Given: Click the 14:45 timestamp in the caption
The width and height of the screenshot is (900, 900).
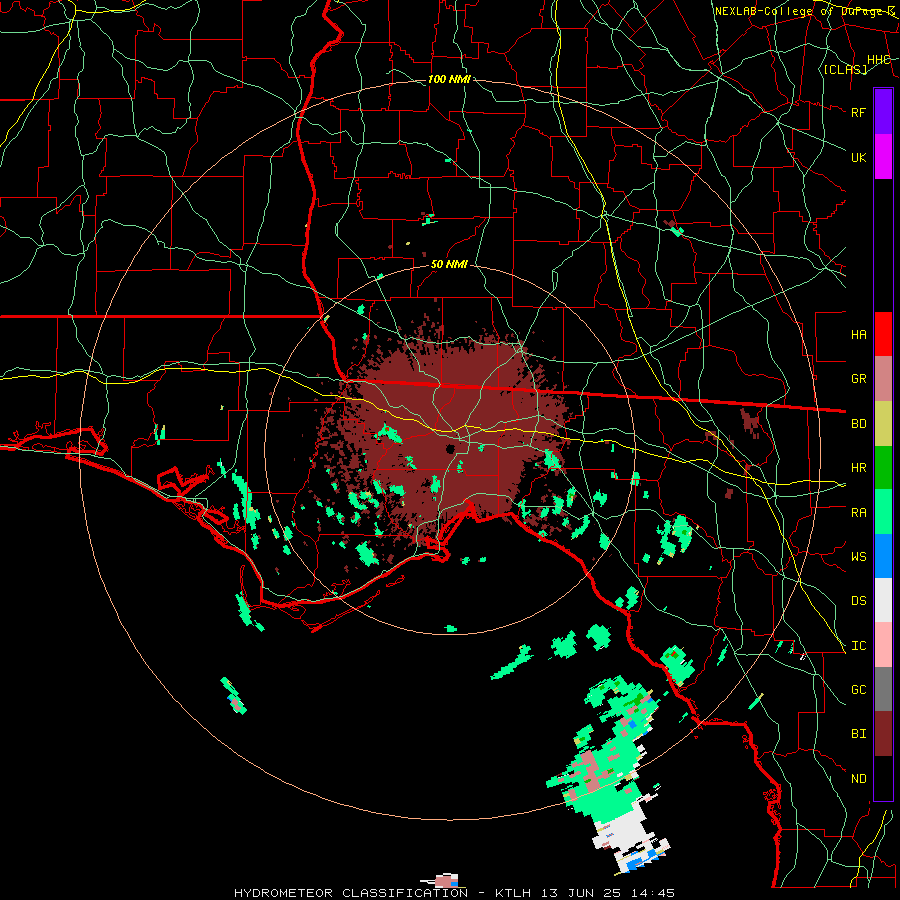Looking at the screenshot, I should point(654,893).
